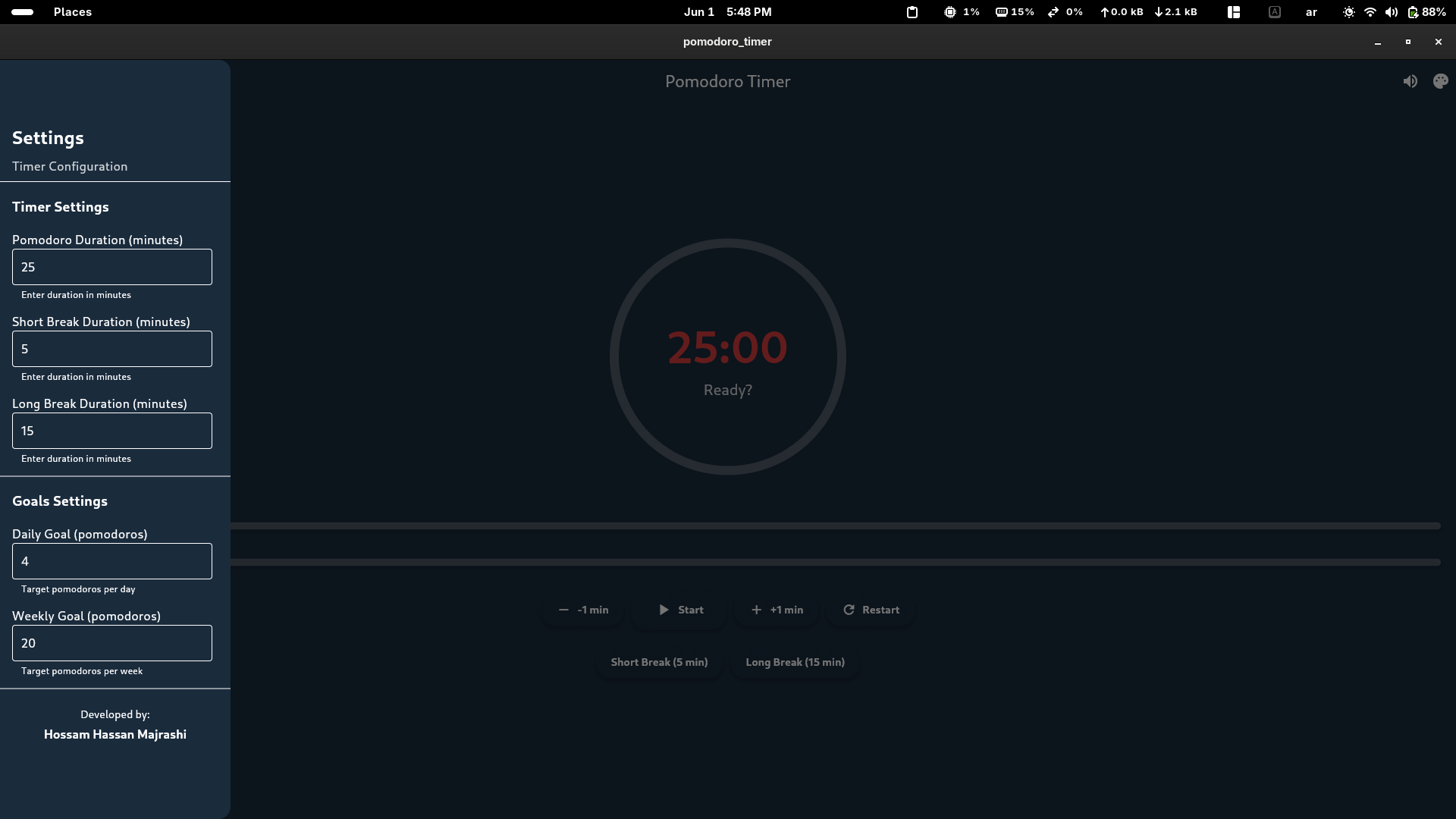Click the 'Hossam Hassan Majrashi' developer name
Screen dimensions: 1456x819
click(115, 734)
